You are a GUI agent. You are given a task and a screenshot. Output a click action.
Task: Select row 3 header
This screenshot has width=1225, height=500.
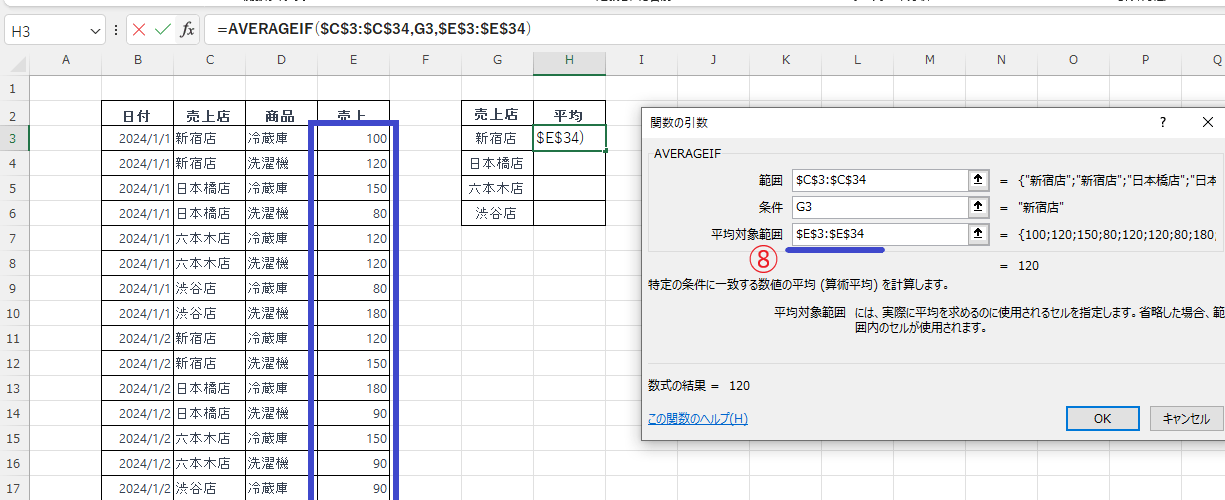[x=14, y=138]
